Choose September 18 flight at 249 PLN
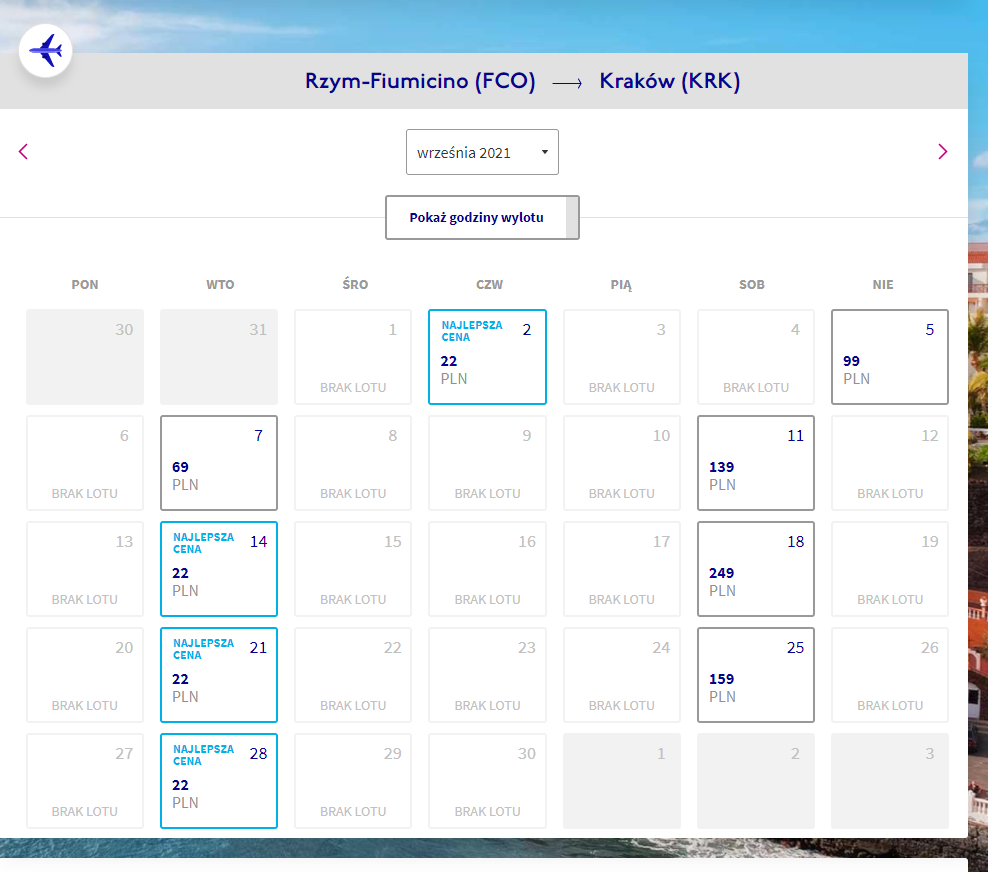Viewport: 988px width, 872px height. [755, 568]
